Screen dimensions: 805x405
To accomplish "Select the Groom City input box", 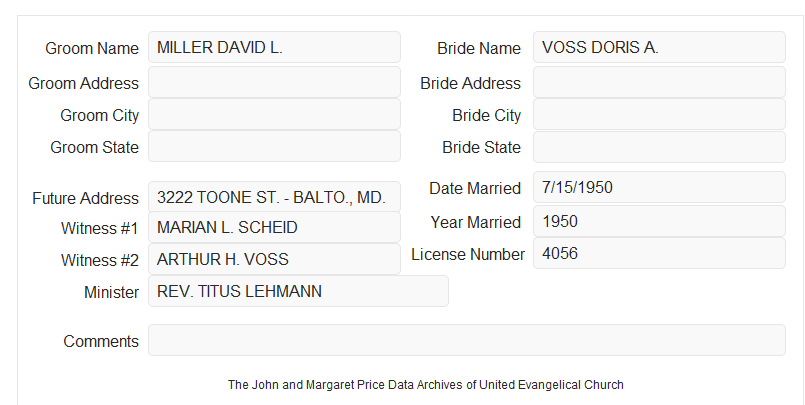I will pyautogui.click(x=274, y=114).
